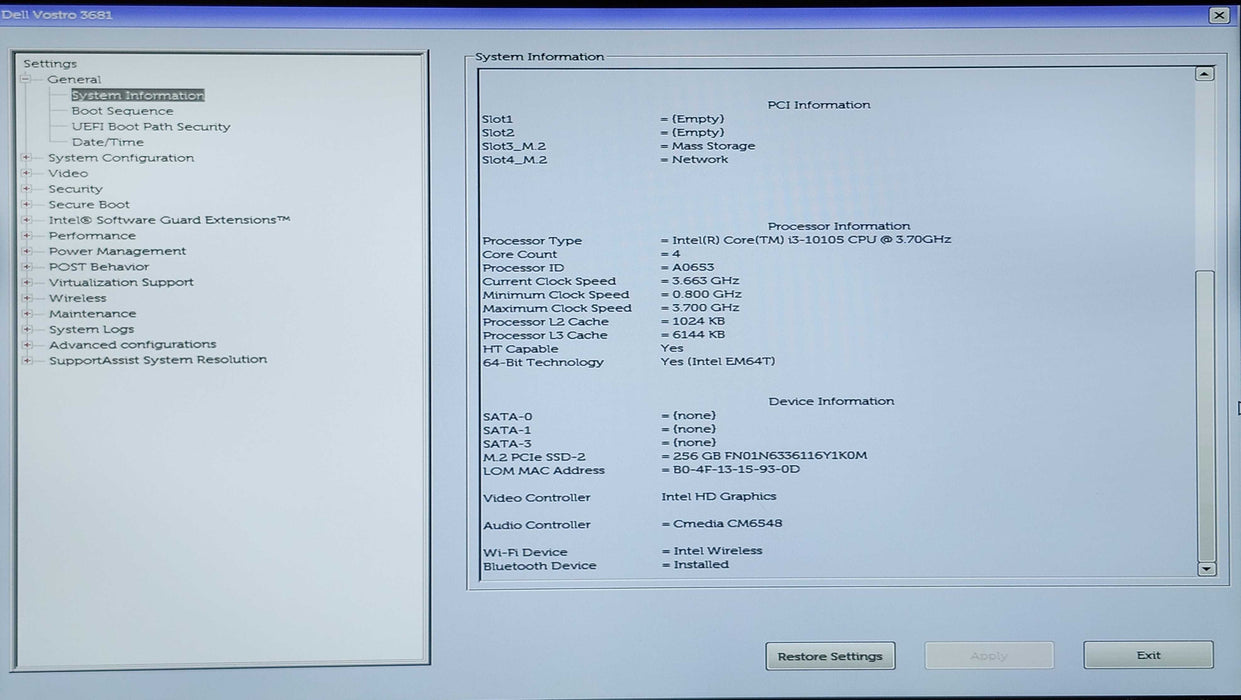Open Virtualization Support settings

click(121, 283)
